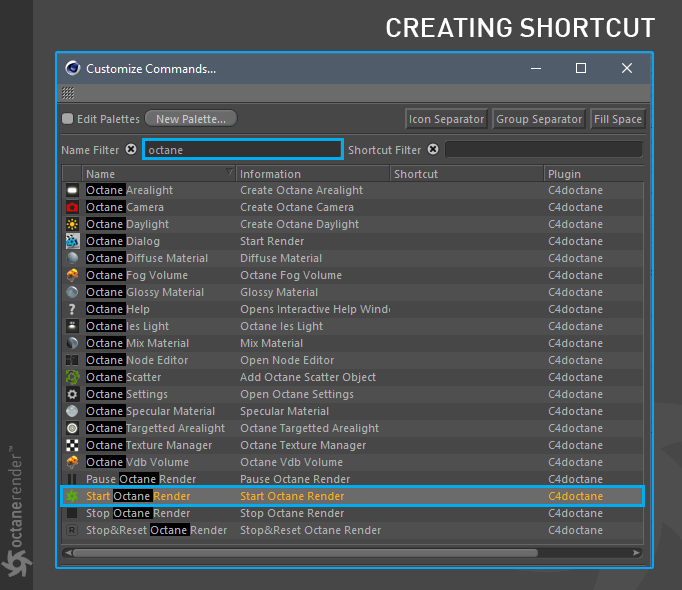Sort by the Plugin column header
The height and width of the screenshot is (590, 682).
(x=594, y=174)
